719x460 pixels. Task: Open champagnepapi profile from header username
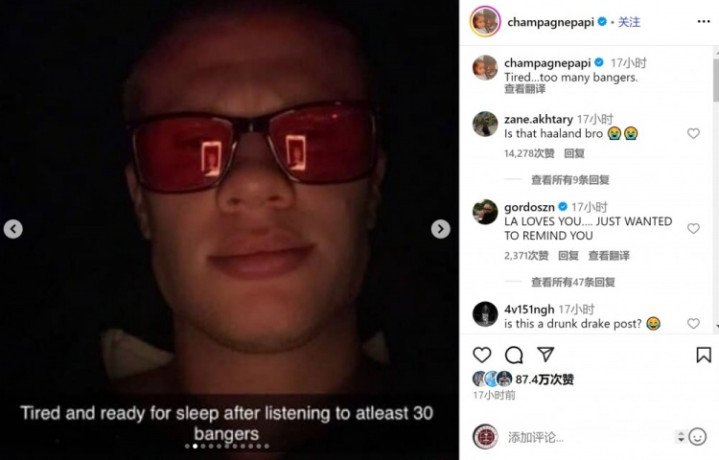pyautogui.click(x=551, y=22)
